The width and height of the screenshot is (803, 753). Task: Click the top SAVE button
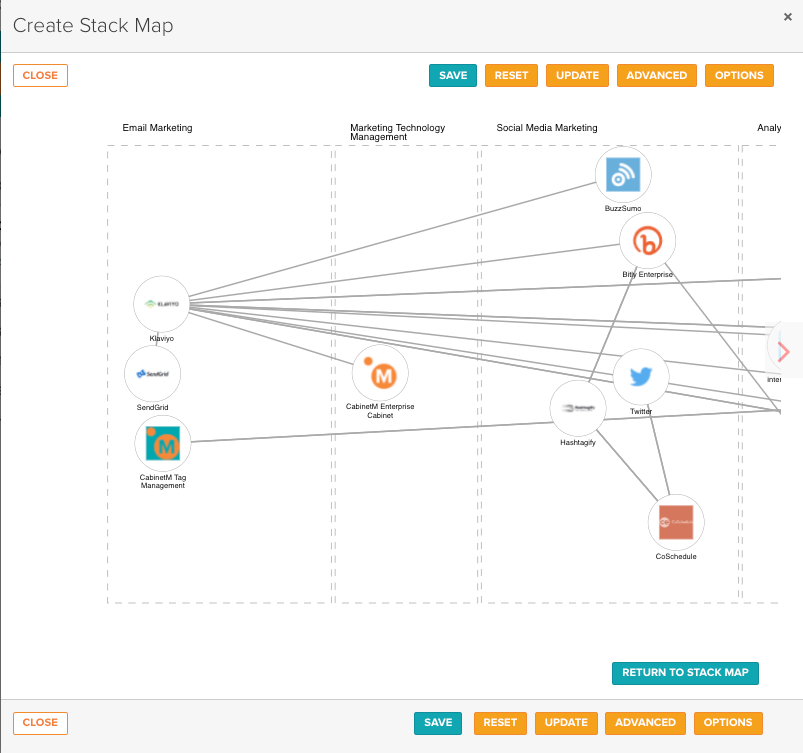coord(453,75)
